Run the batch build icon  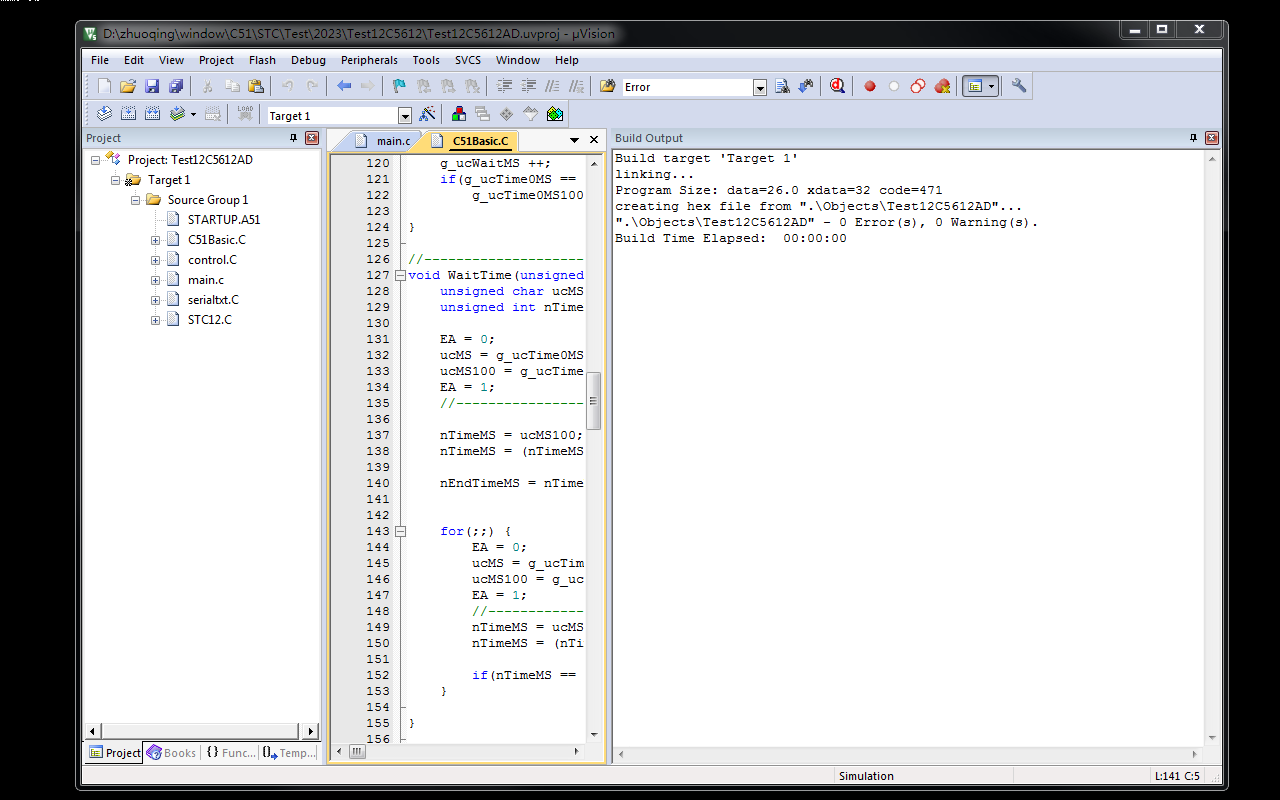pyautogui.click(x=177, y=114)
